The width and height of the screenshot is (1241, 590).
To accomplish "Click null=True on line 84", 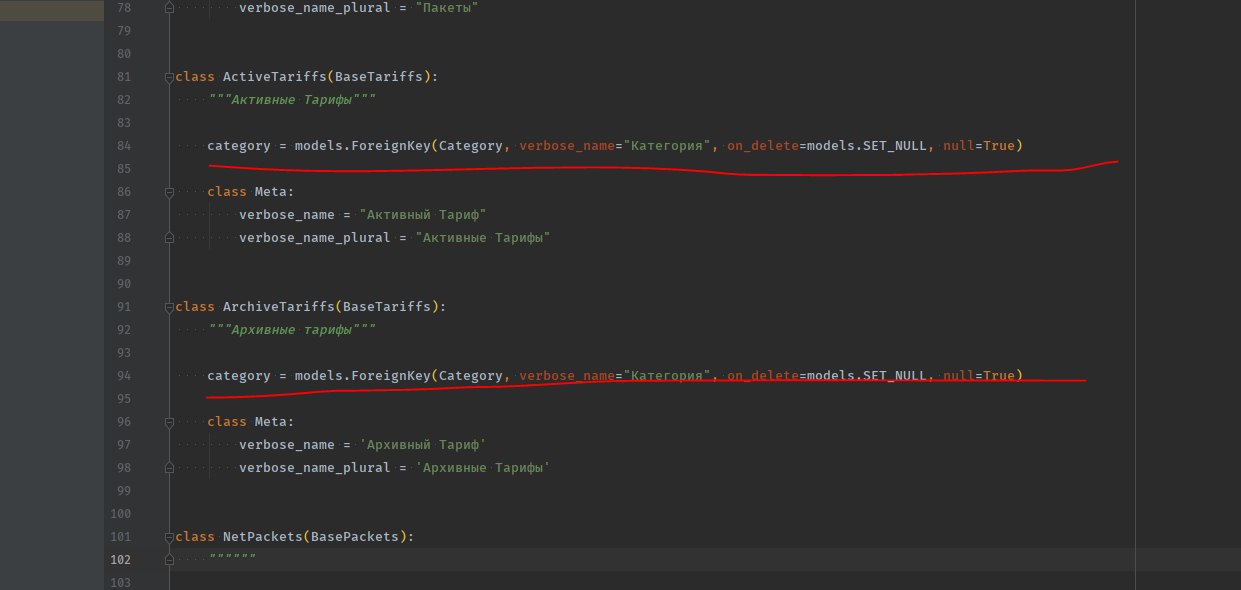I will click(x=979, y=146).
